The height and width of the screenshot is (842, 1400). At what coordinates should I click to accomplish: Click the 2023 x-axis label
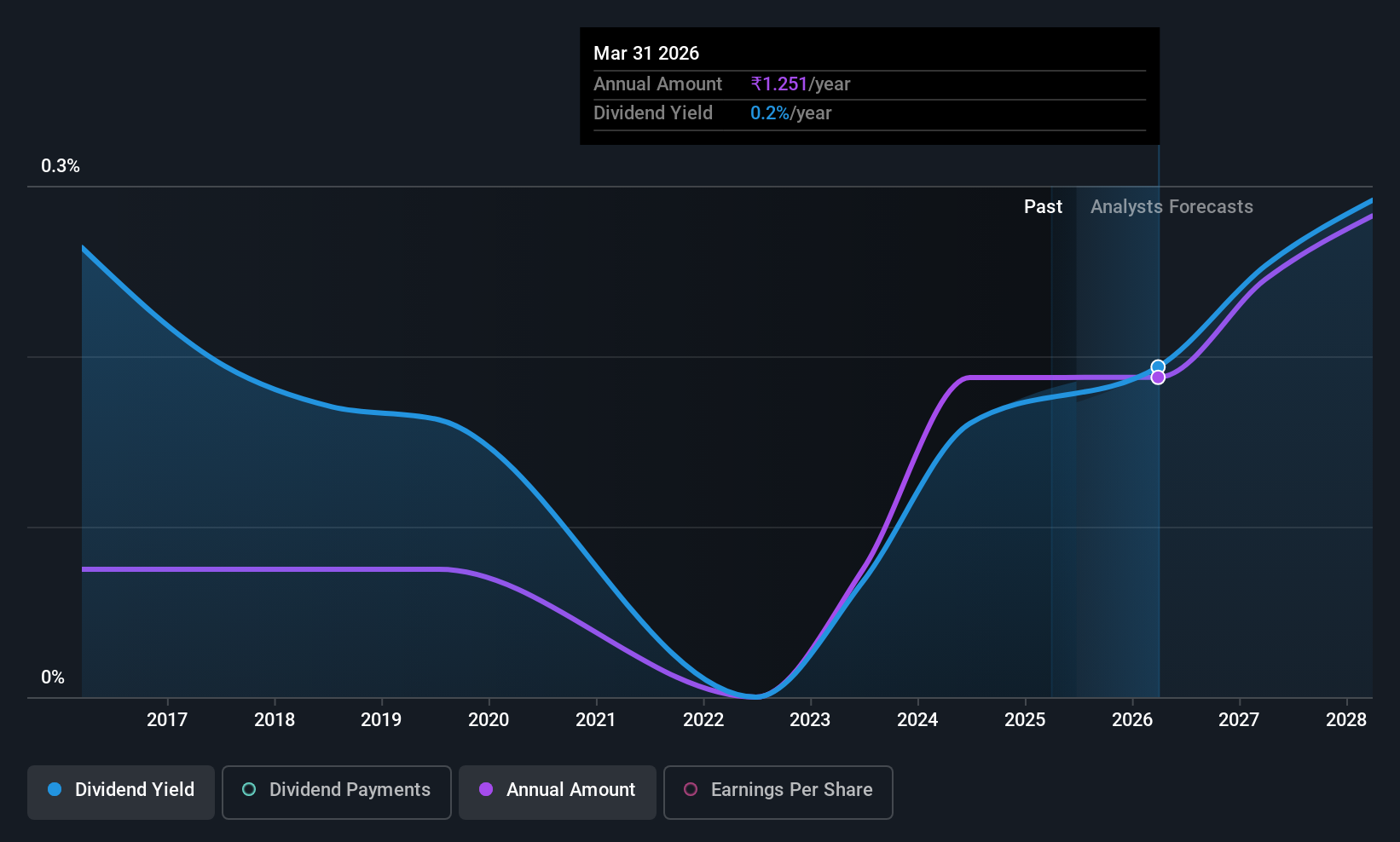[810, 719]
